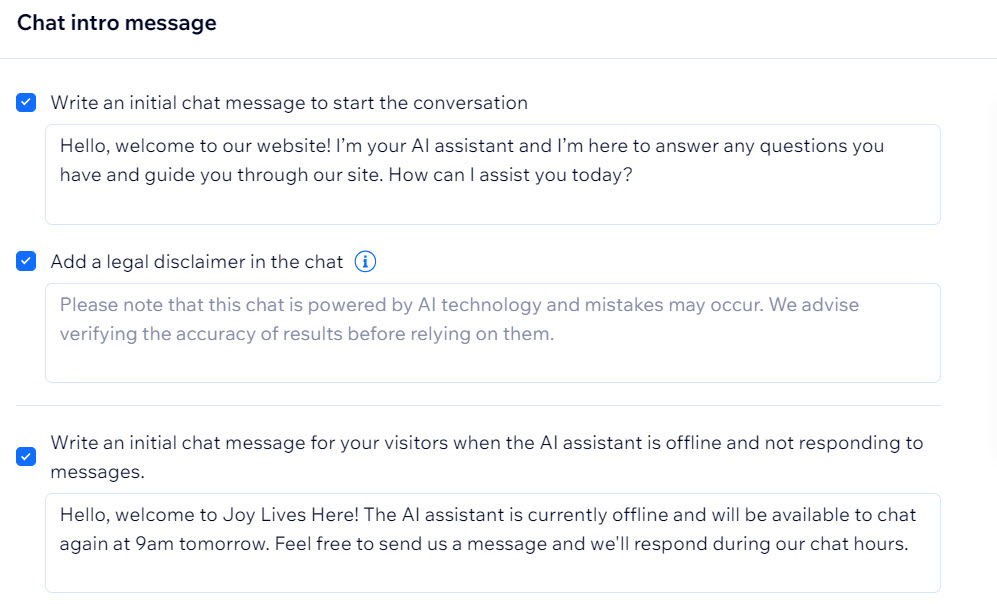Edit the offline AI assistant message field

click(x=493, y=543)
